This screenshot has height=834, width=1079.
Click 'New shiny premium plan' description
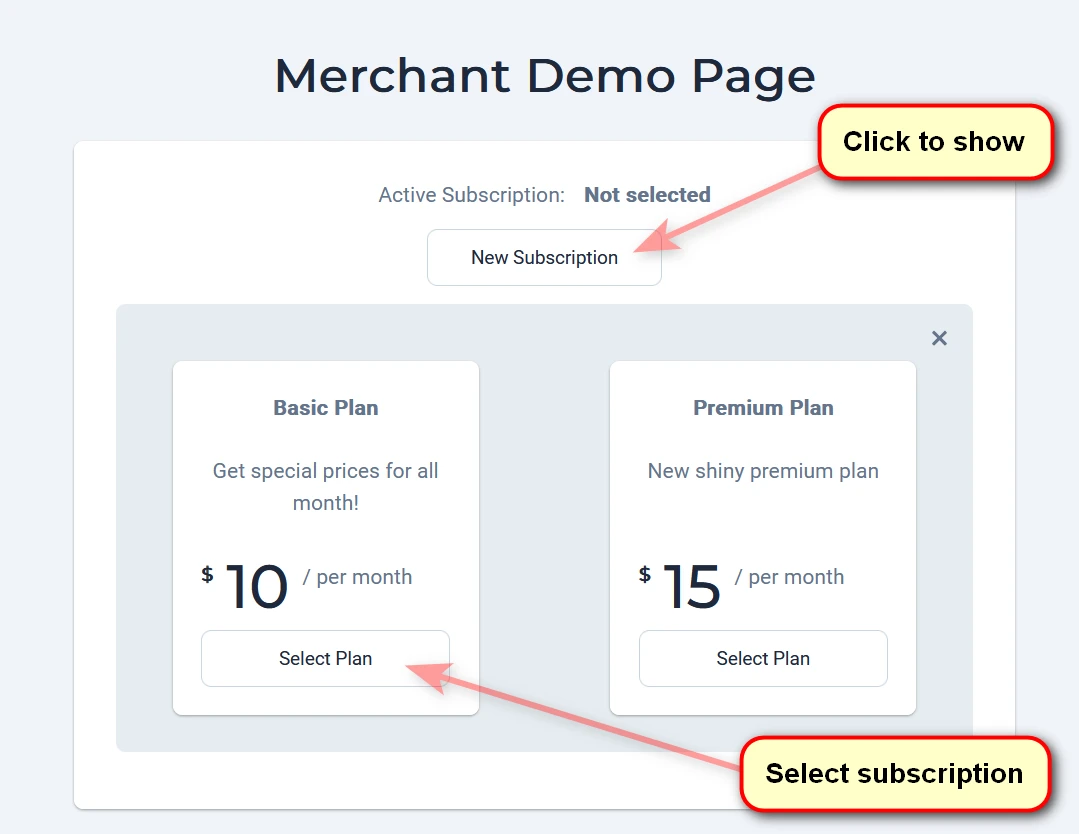pos(763,471)
